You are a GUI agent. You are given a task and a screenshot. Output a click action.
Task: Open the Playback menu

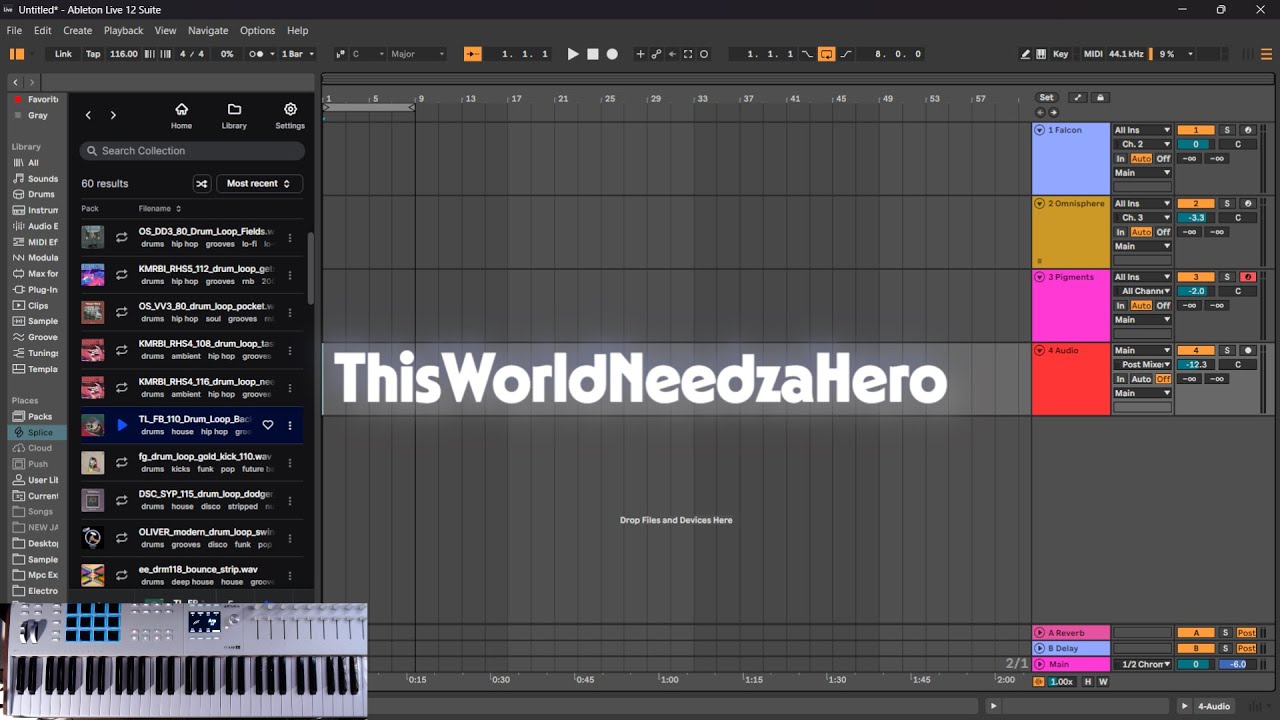click(123, 31)
